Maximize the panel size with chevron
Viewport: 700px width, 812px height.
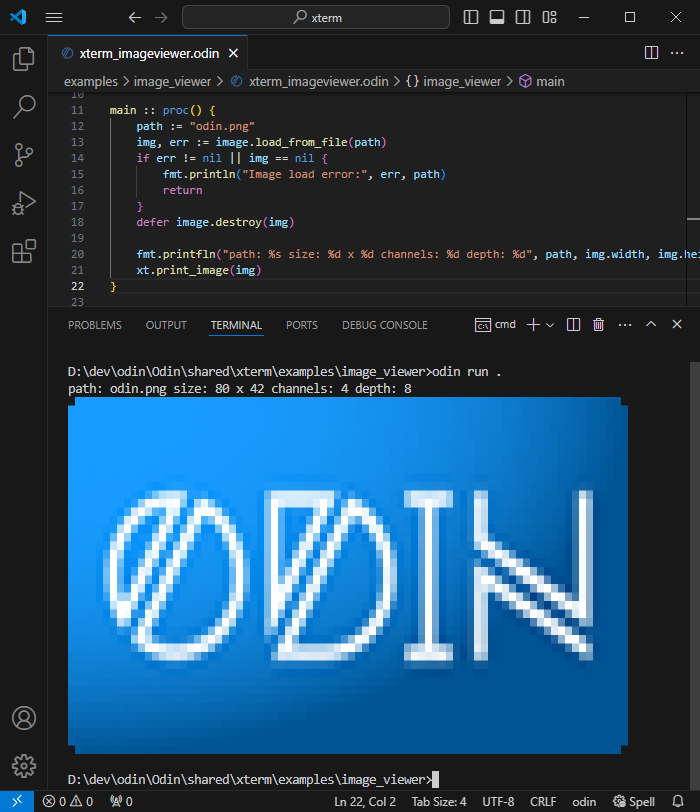coord(651,324)
